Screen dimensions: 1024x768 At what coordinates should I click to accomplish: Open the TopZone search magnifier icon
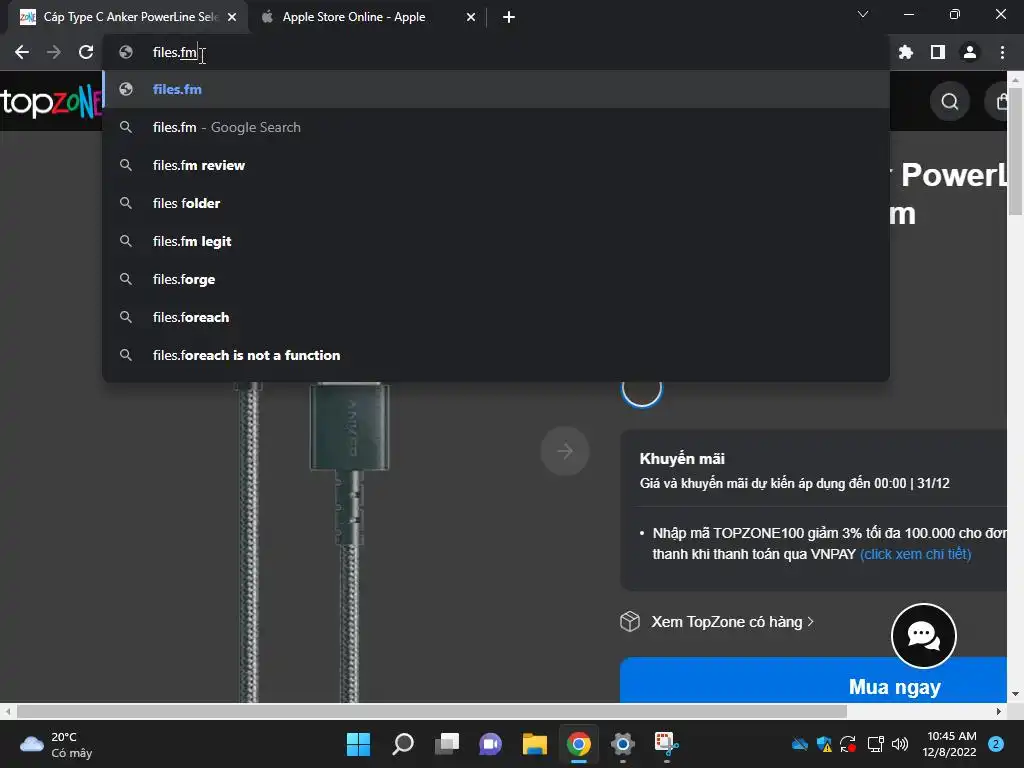950,102
